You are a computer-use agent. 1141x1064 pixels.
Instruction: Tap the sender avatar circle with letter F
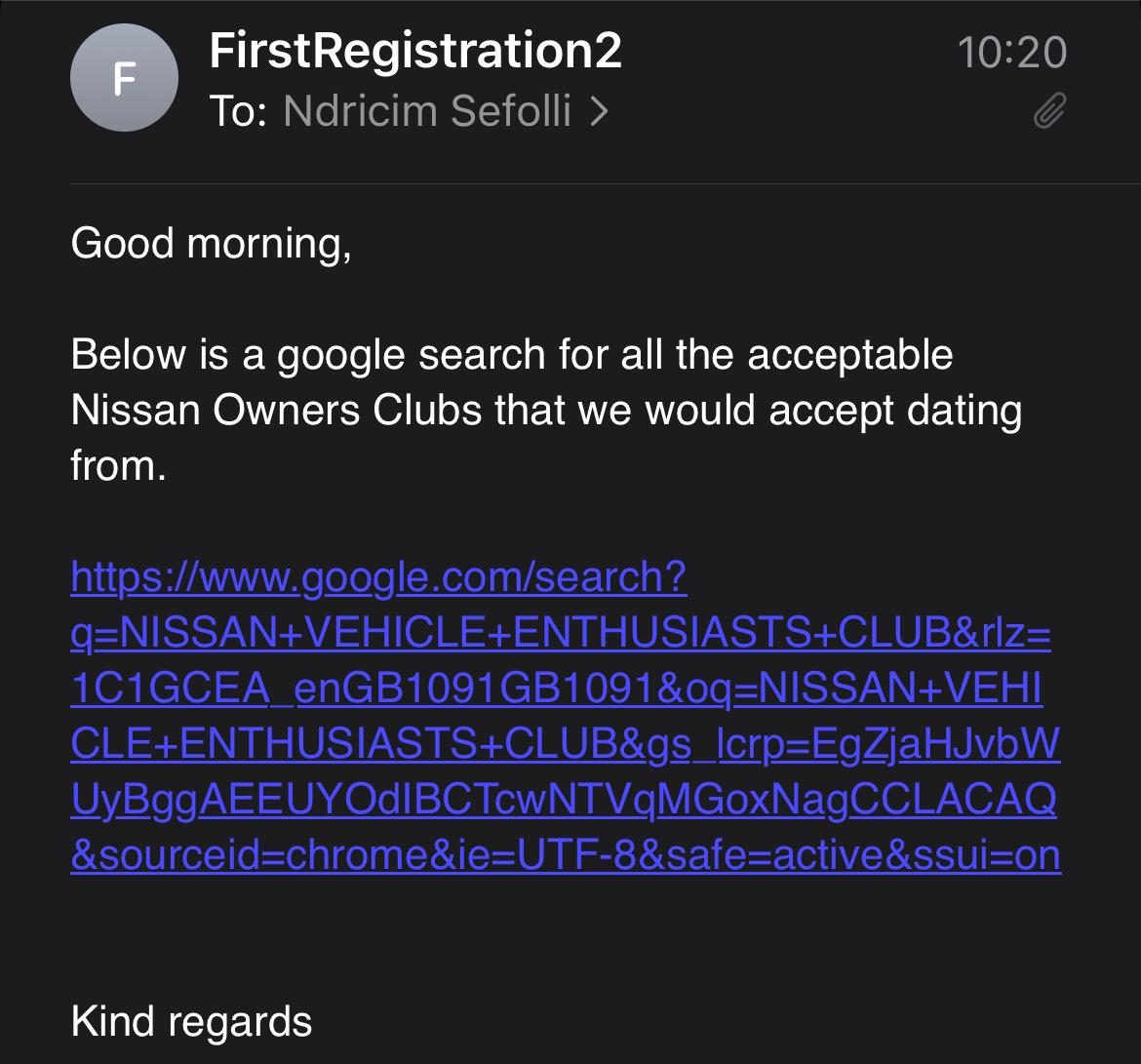click(124, 78)
